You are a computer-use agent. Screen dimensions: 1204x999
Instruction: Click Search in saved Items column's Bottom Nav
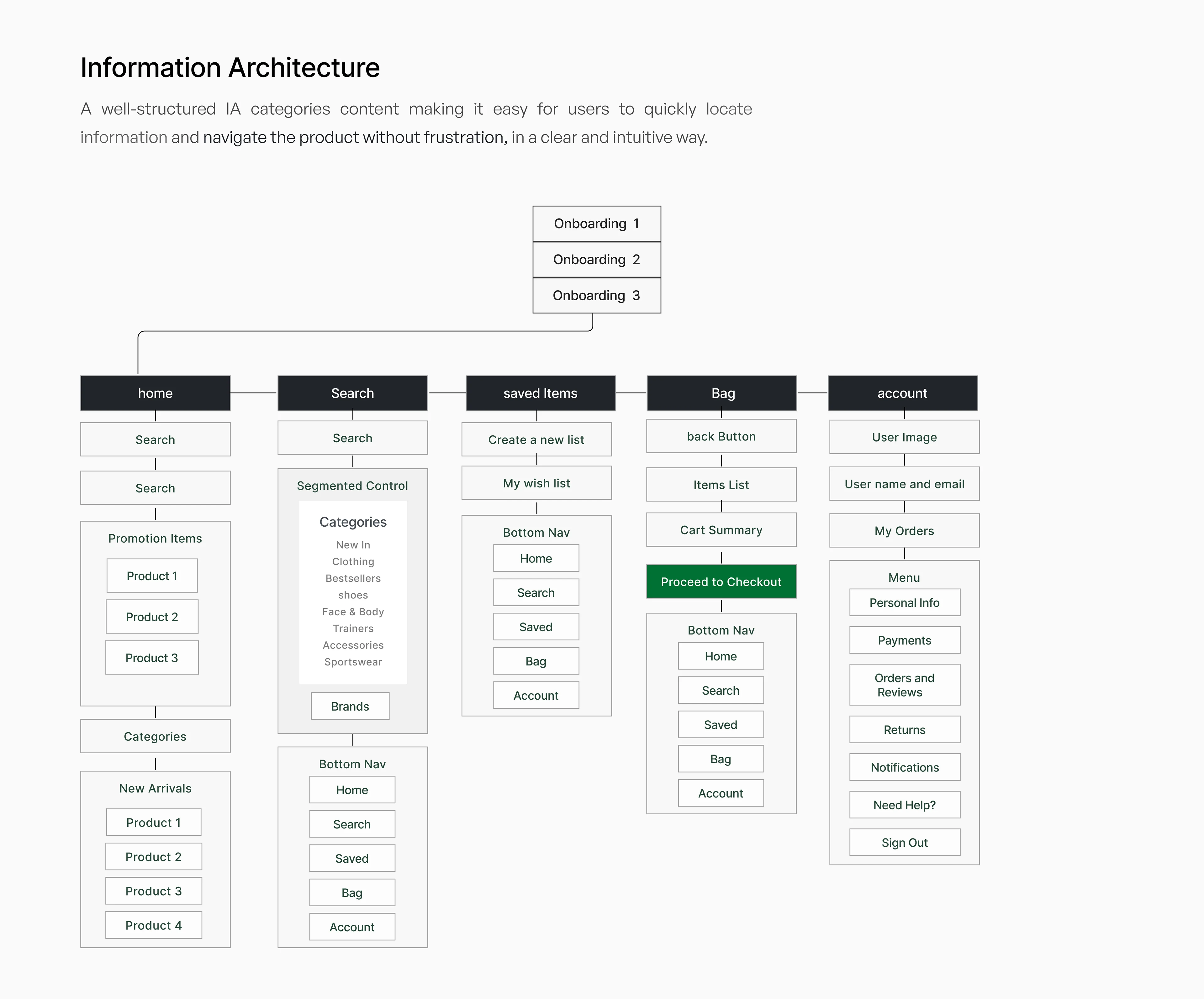coord(536,593)
